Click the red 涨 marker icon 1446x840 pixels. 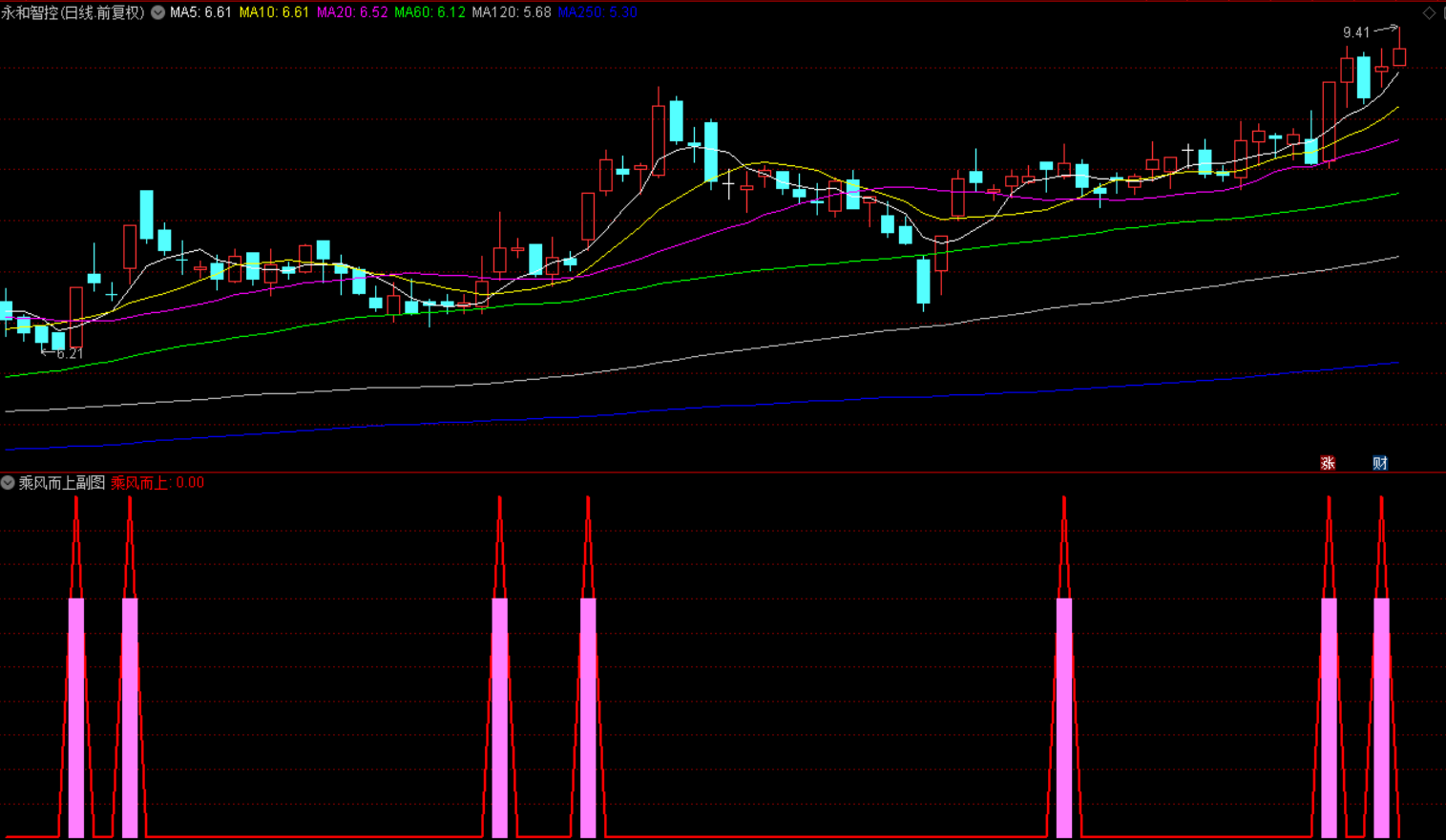(x=1328, y=463)
